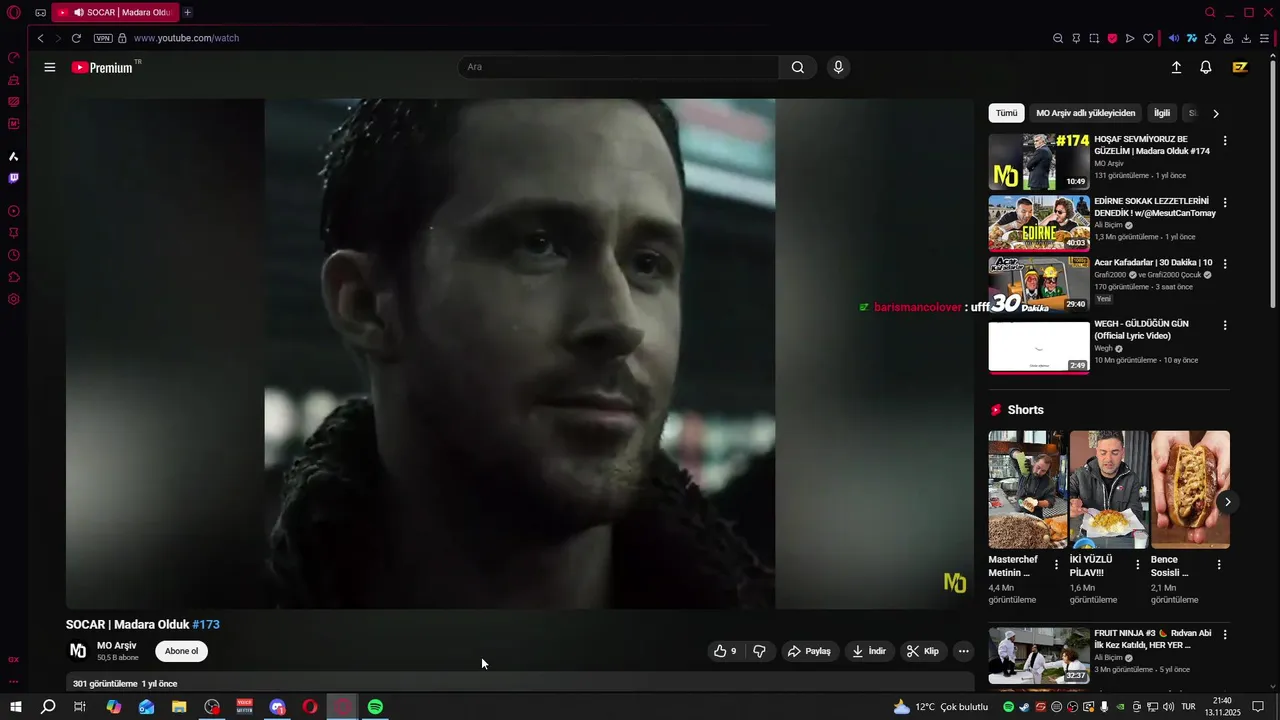1280x720 pixels.
Task: Open the YouTube hamburger guide menu
Action: [50, 67]
